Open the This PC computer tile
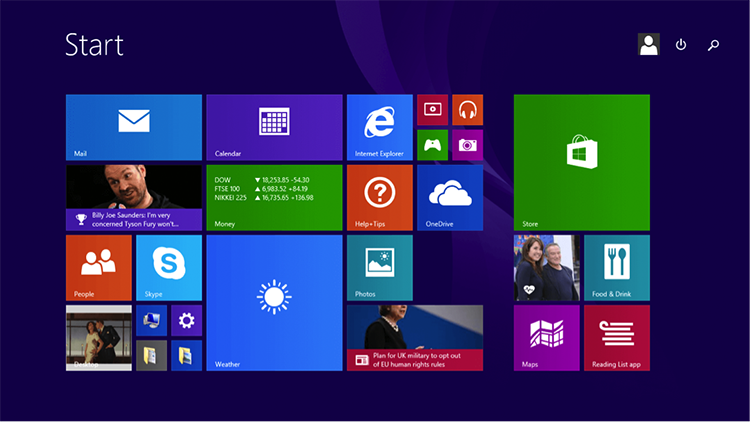Viewport: 750px width, 422px height. (x=152, y=321)
